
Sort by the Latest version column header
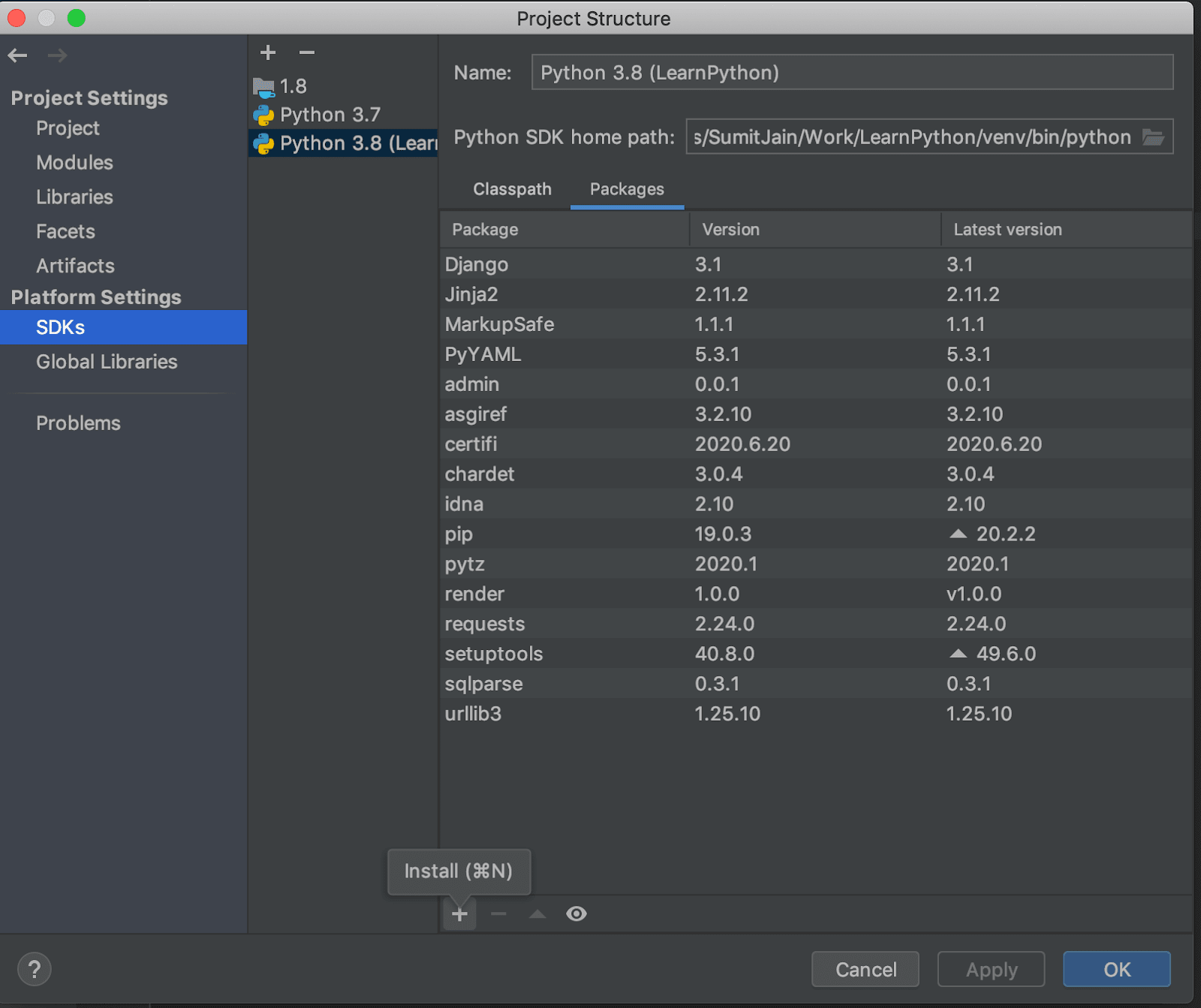click(x=1007, y=230)
